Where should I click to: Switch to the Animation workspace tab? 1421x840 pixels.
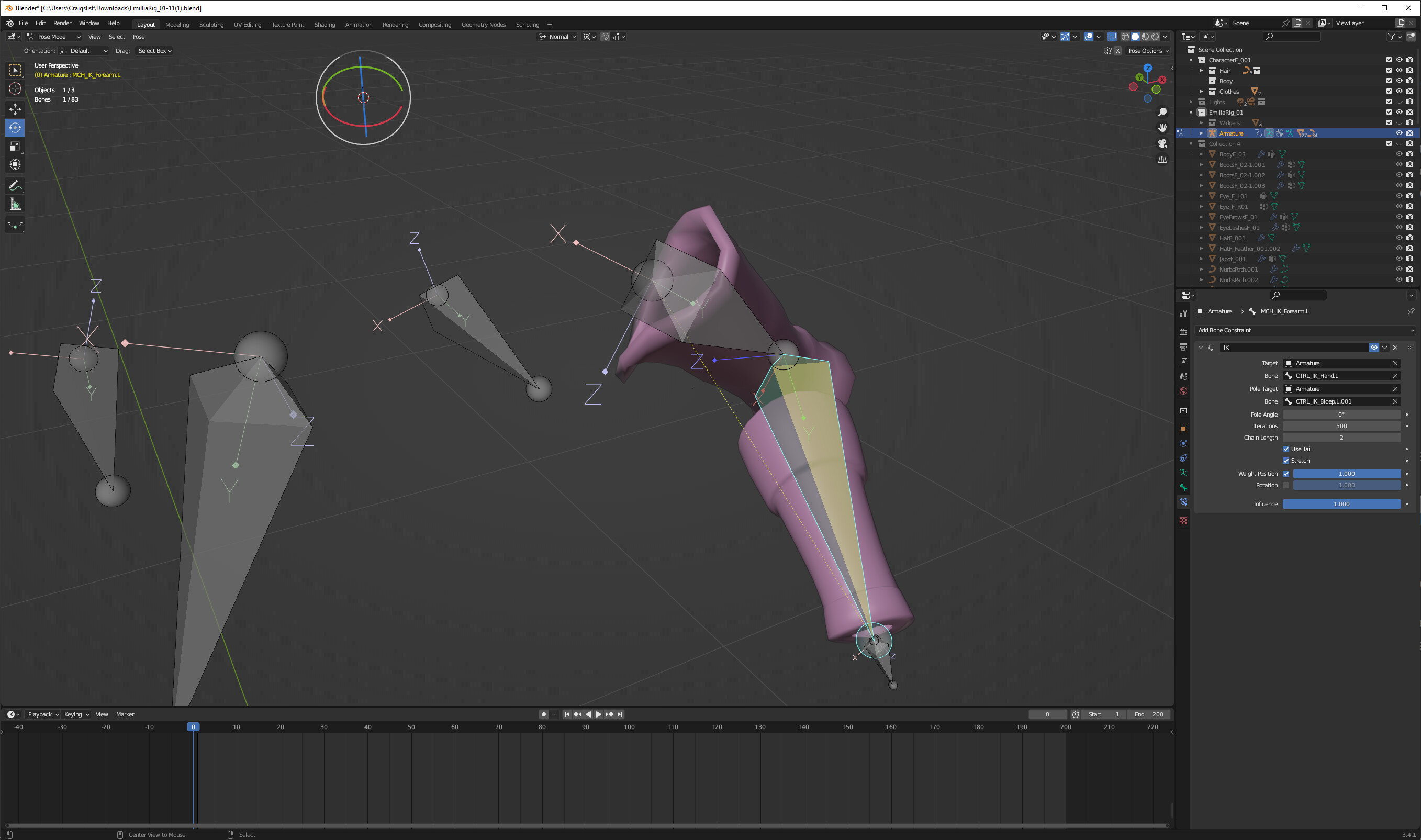coord(359,25)
